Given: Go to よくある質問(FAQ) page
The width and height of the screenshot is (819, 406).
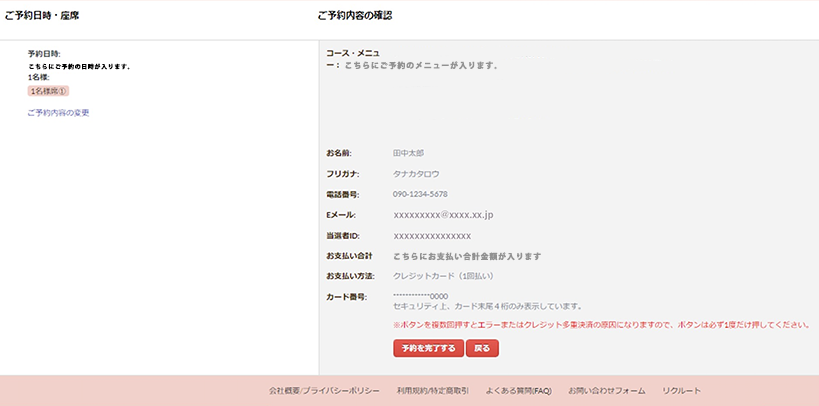Looking at the screenshot, I should 518,390.
